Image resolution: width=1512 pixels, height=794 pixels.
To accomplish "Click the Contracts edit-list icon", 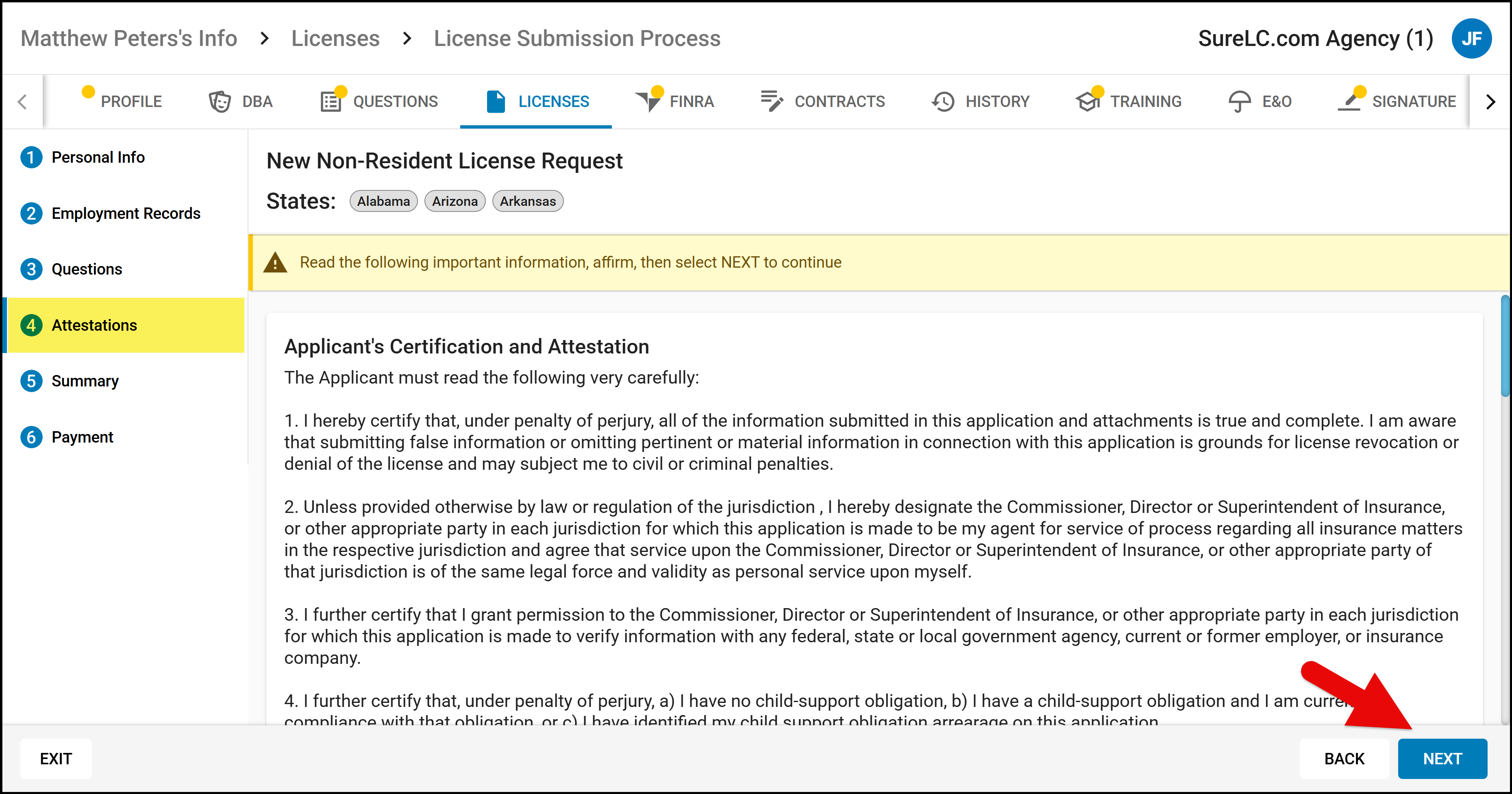I will (772, 101).
